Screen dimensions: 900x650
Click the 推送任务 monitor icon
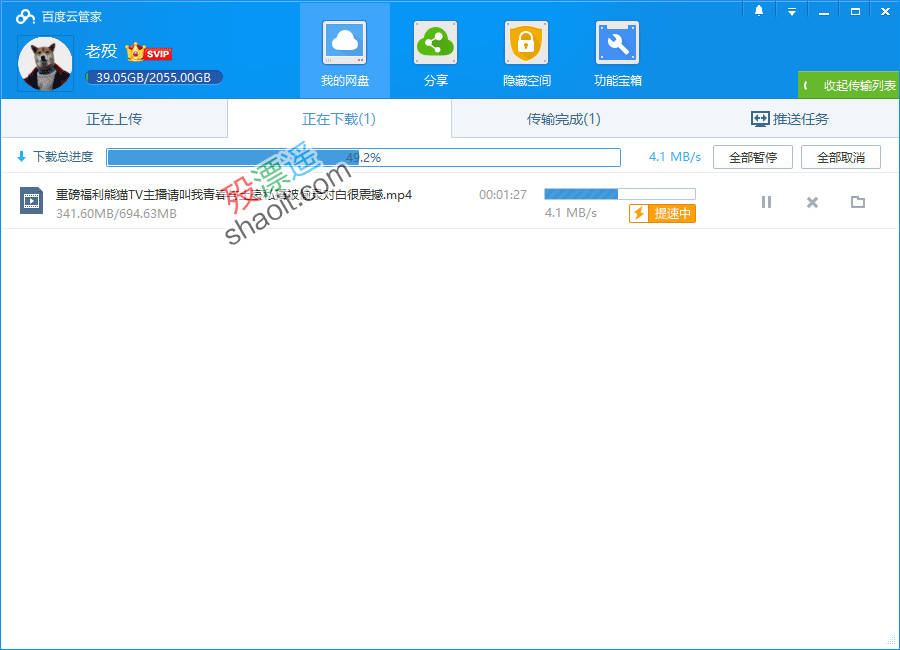[x=760, y=119]
